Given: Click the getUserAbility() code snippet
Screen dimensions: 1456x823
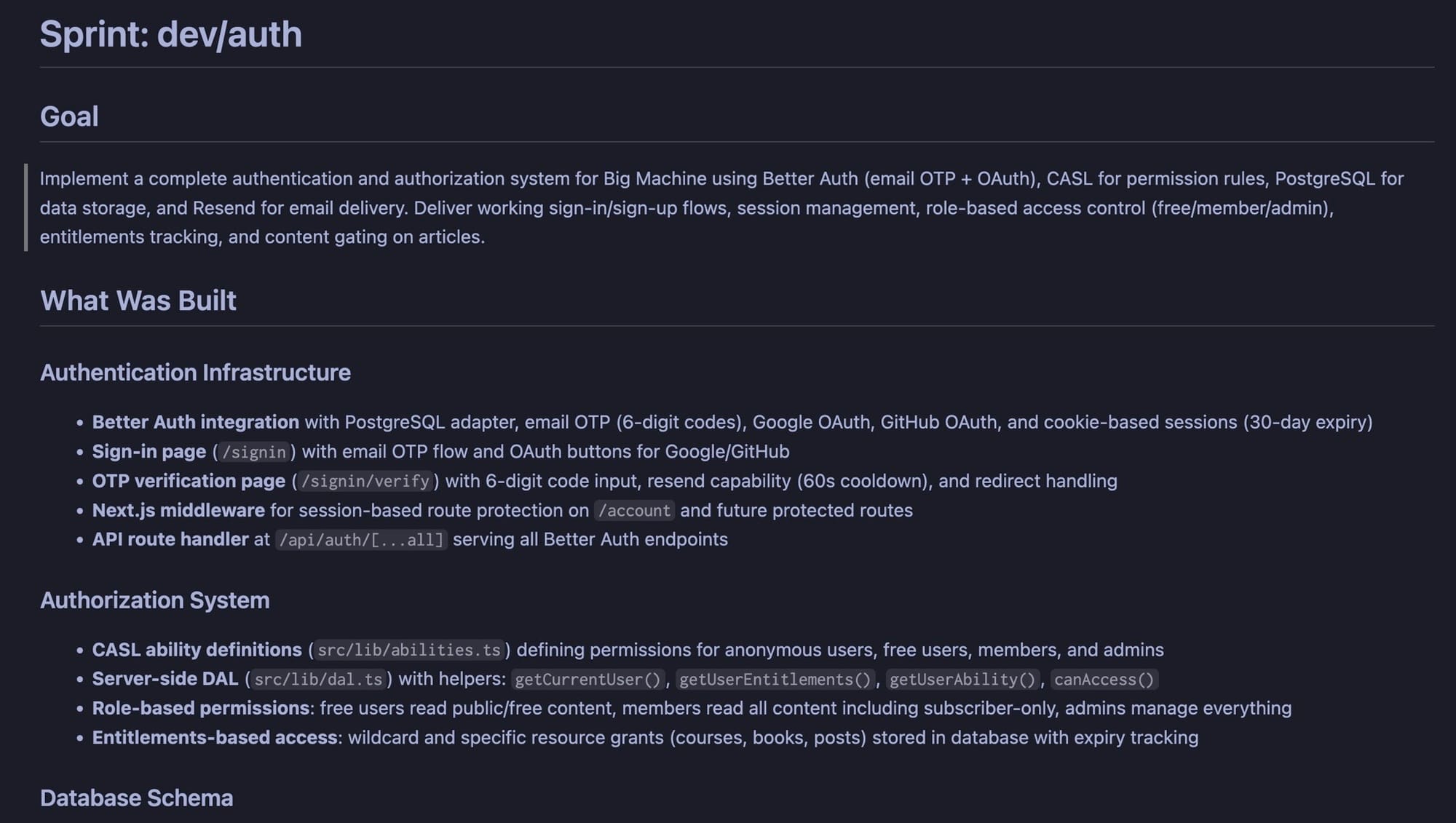Looking at the screenshot, I should [x=962, y=680].
